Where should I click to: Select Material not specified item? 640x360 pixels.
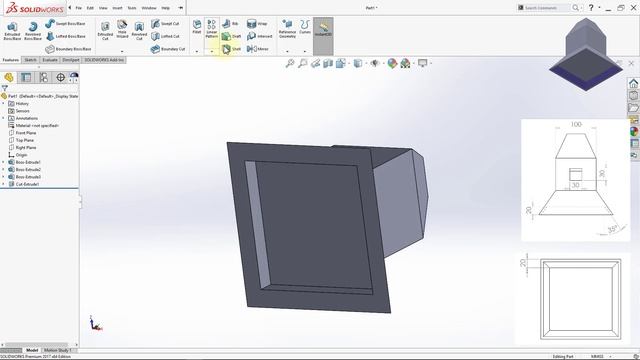pos(34,126)
